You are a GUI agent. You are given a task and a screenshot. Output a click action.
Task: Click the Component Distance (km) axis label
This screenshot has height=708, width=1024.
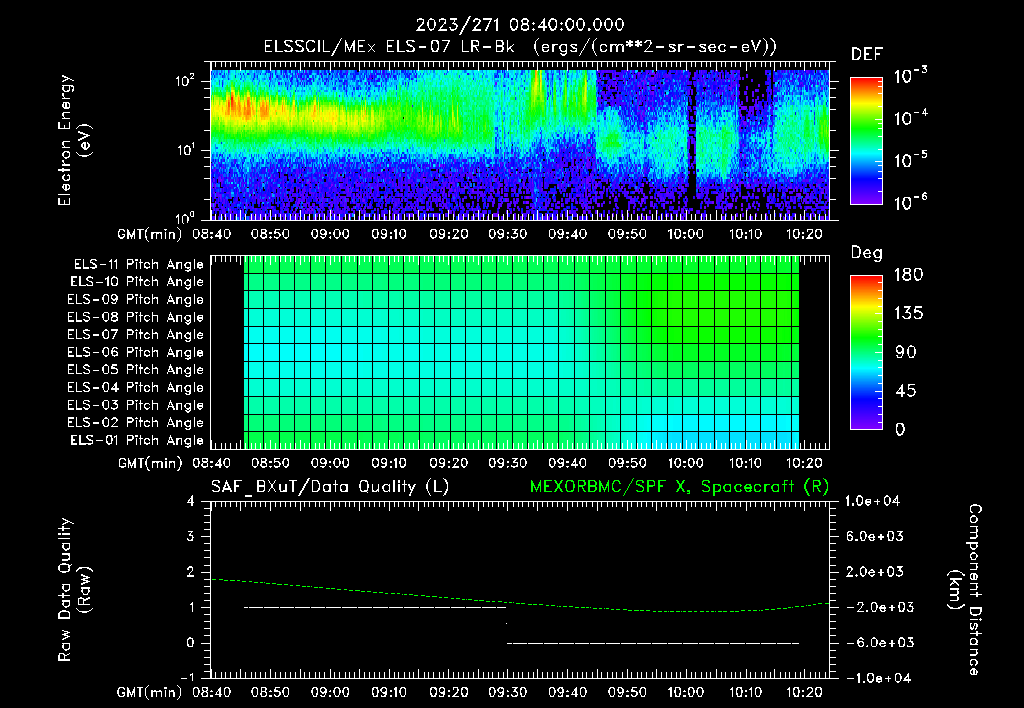[965, 590]
